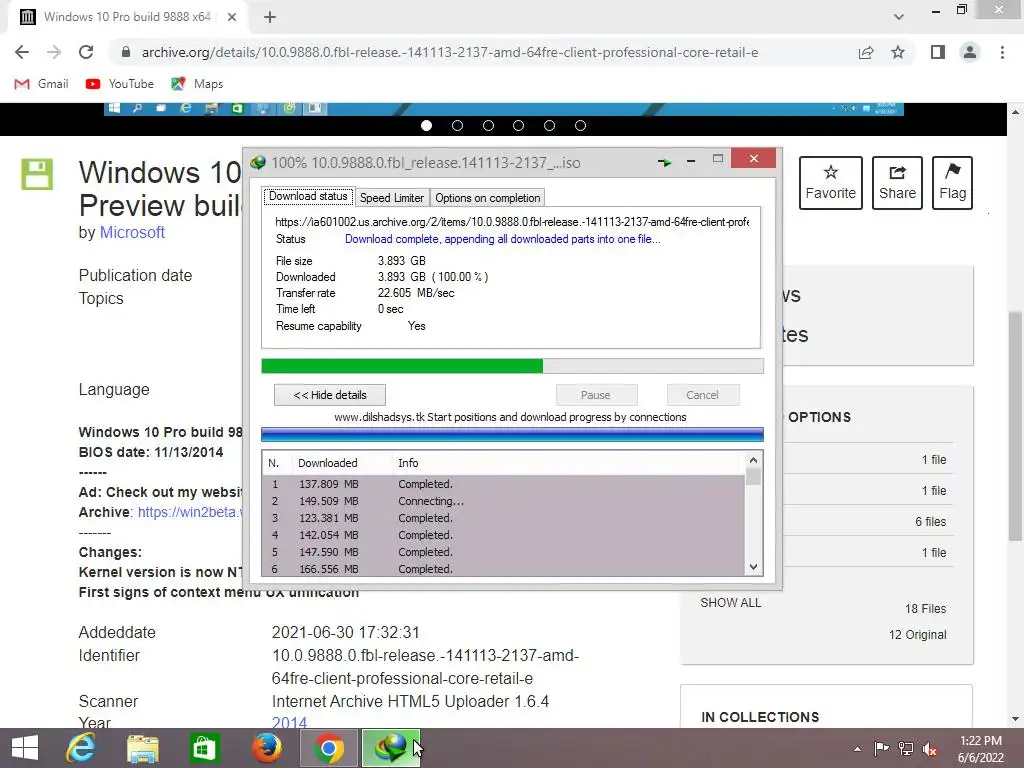Open Windows Start button
This screenshot has height=768, width=1024.
click(x=25, y=748)
